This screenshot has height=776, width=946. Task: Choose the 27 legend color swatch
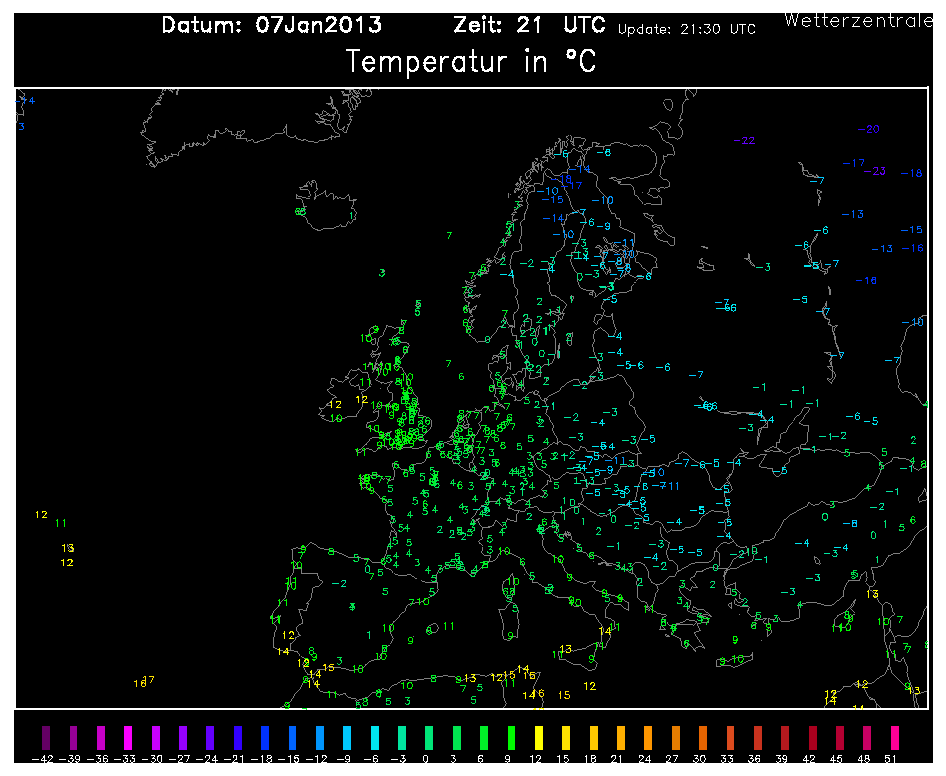676,737
